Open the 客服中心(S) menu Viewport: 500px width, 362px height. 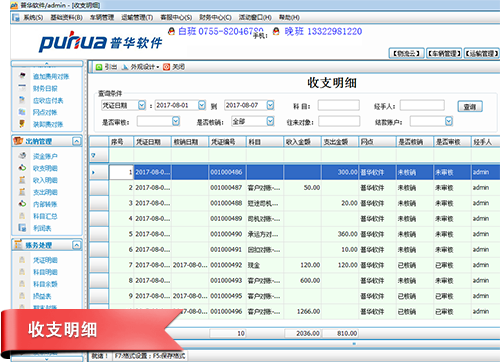point(176,17)
